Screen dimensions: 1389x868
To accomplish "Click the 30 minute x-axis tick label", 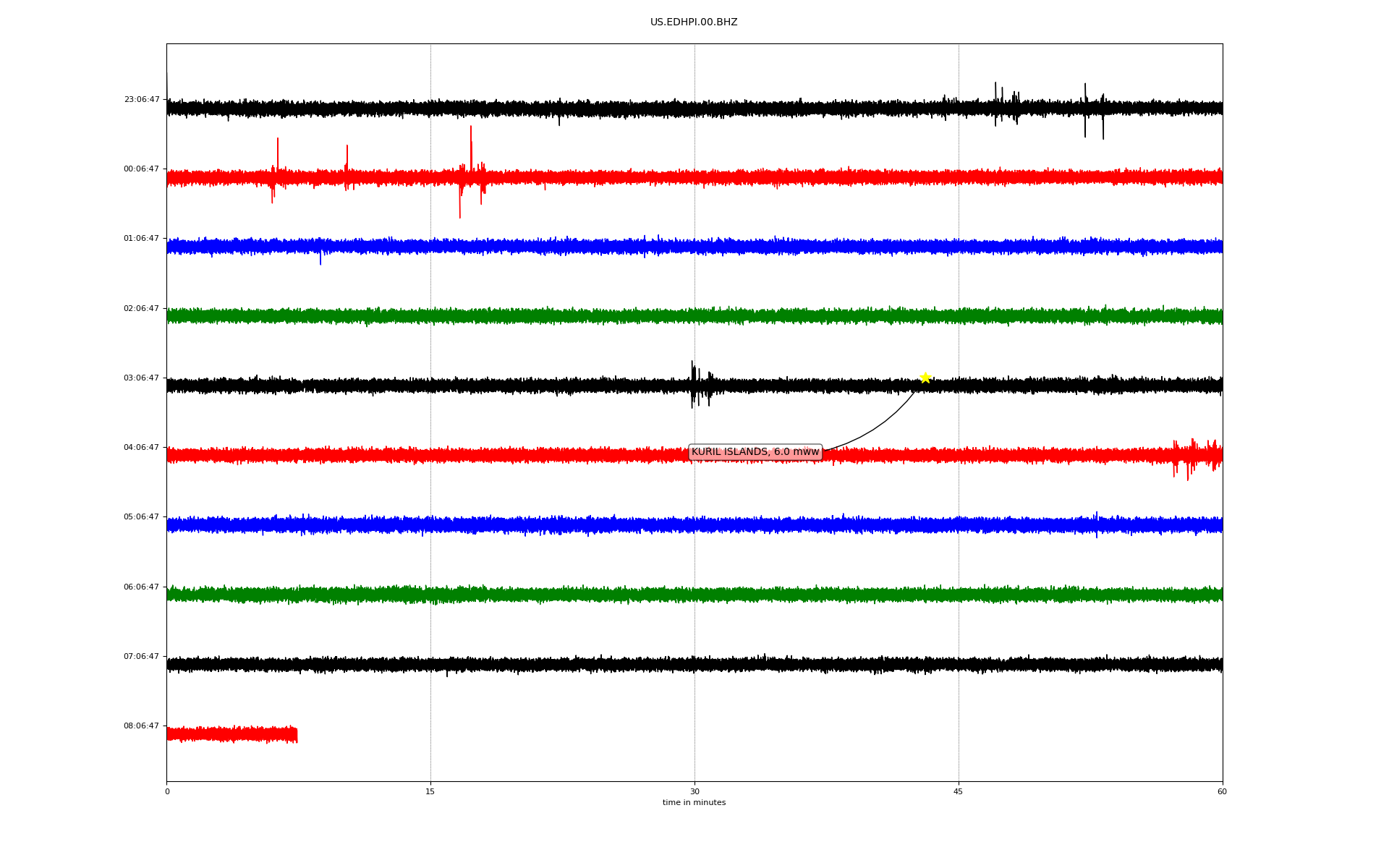I will (694, 791).
